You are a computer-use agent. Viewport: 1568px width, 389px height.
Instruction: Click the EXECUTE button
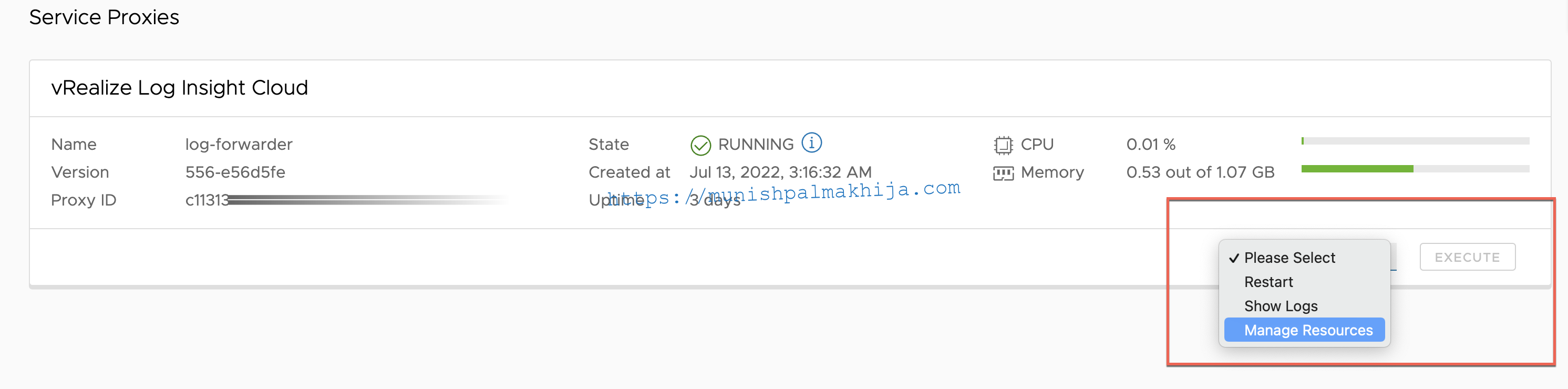(1467, 257)
